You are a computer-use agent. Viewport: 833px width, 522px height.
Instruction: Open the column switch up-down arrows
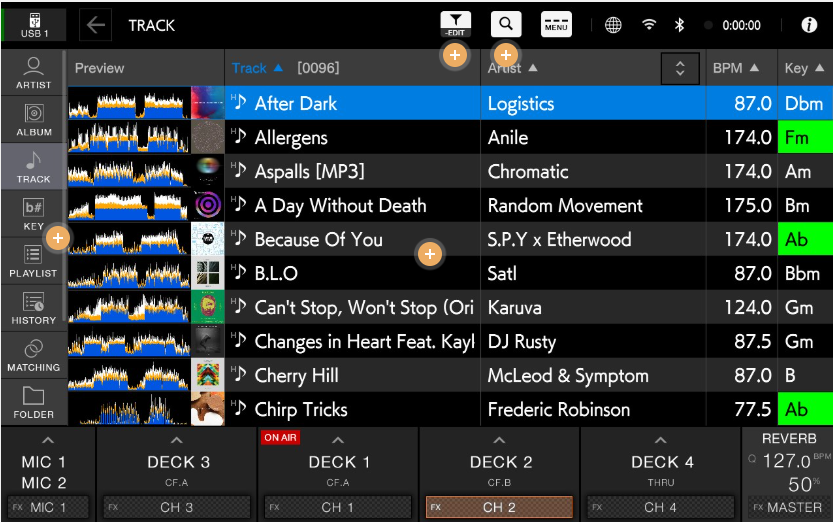coord(680,68)
